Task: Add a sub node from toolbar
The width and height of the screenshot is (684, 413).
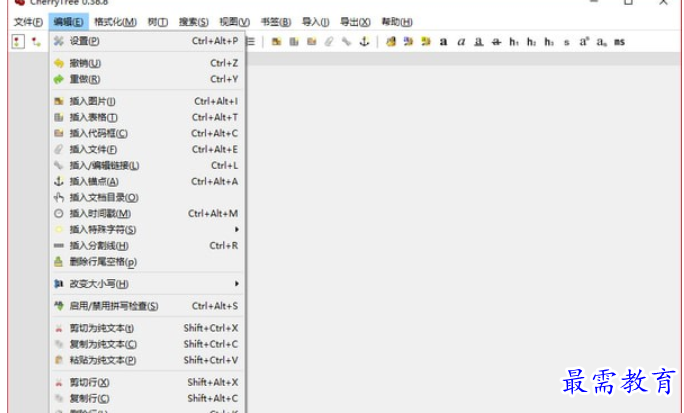Action: (x=36, y=42)
